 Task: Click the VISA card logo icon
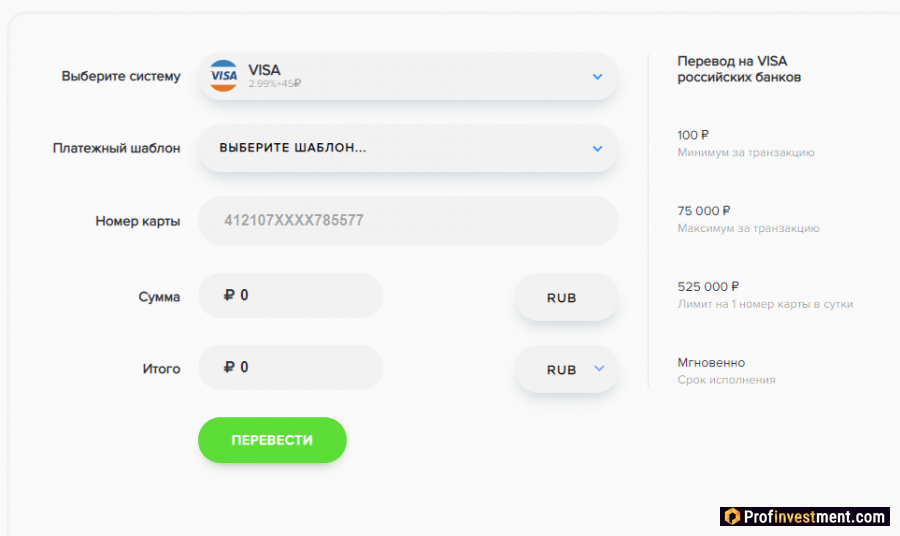click(224, 76)
